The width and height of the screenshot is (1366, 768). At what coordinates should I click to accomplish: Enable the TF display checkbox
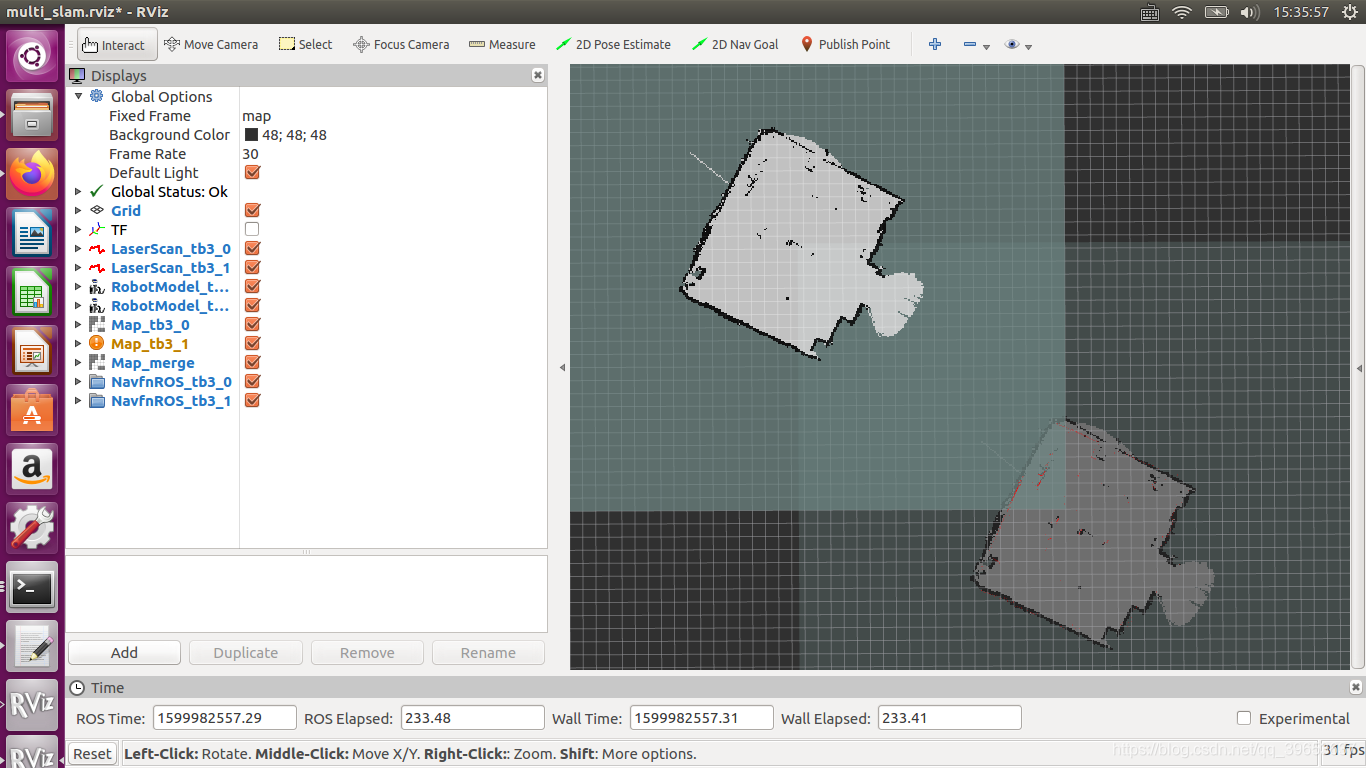[252, 229]
